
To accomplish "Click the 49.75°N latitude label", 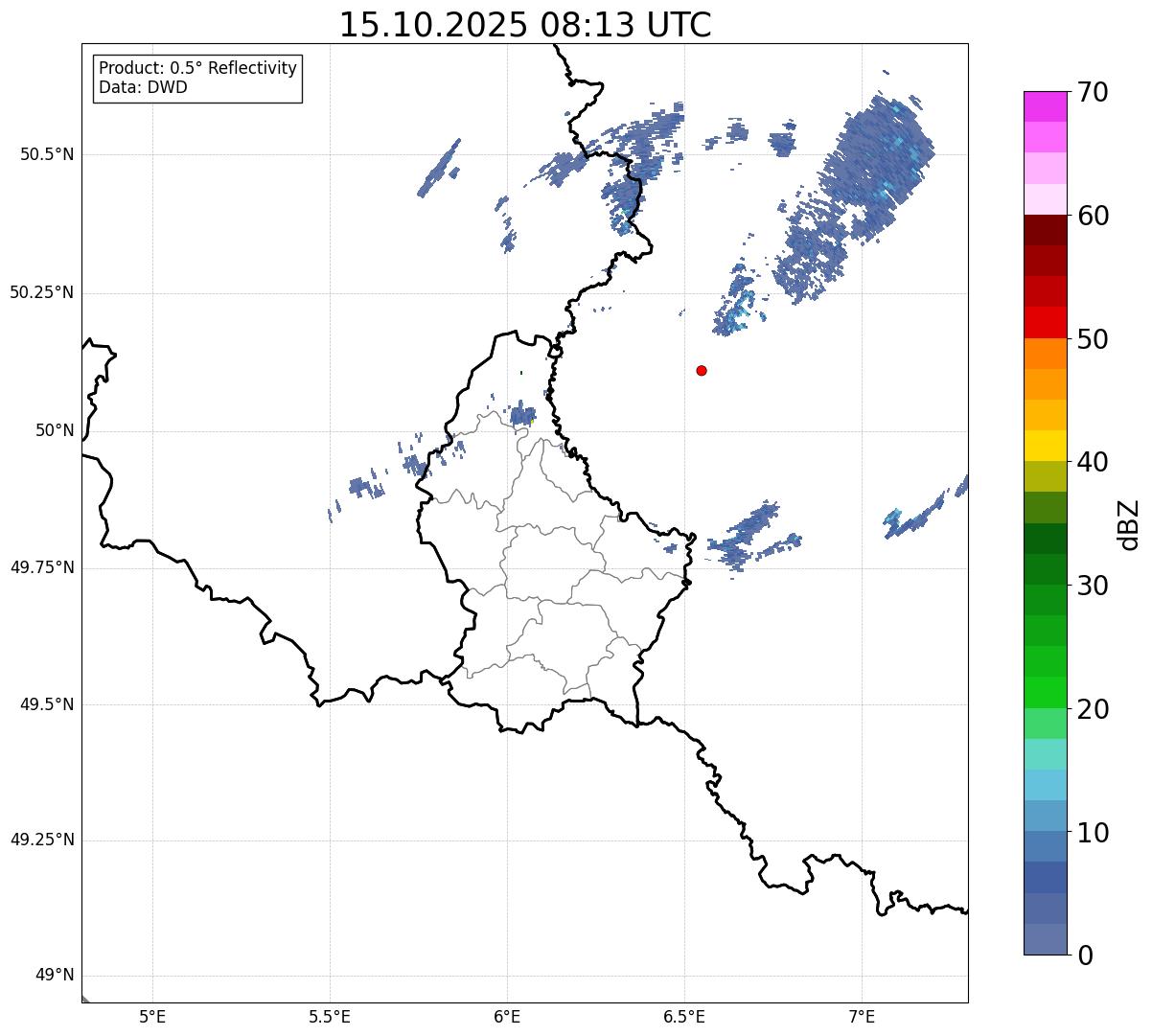I will click(x=42, y=568).
